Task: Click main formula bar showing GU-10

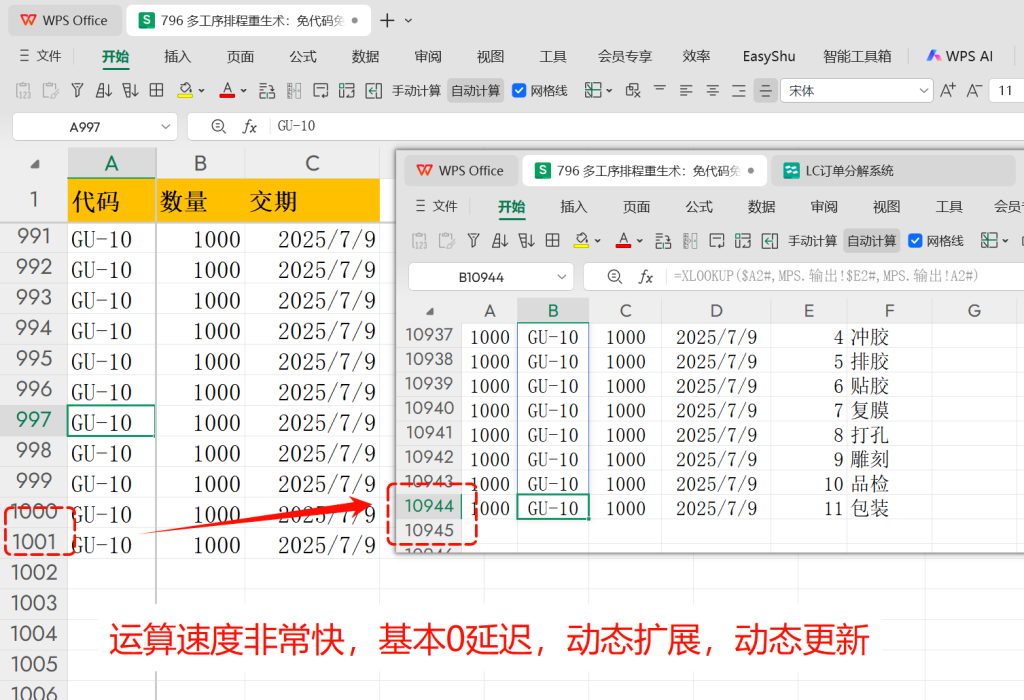Action: click(647, 126)
